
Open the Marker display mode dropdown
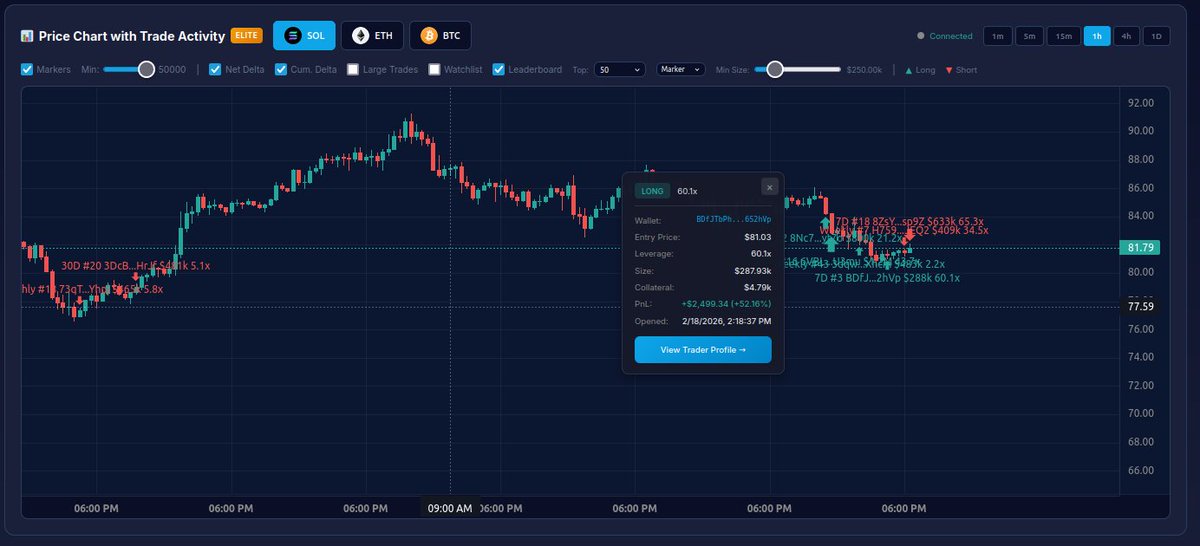point(681,70)
